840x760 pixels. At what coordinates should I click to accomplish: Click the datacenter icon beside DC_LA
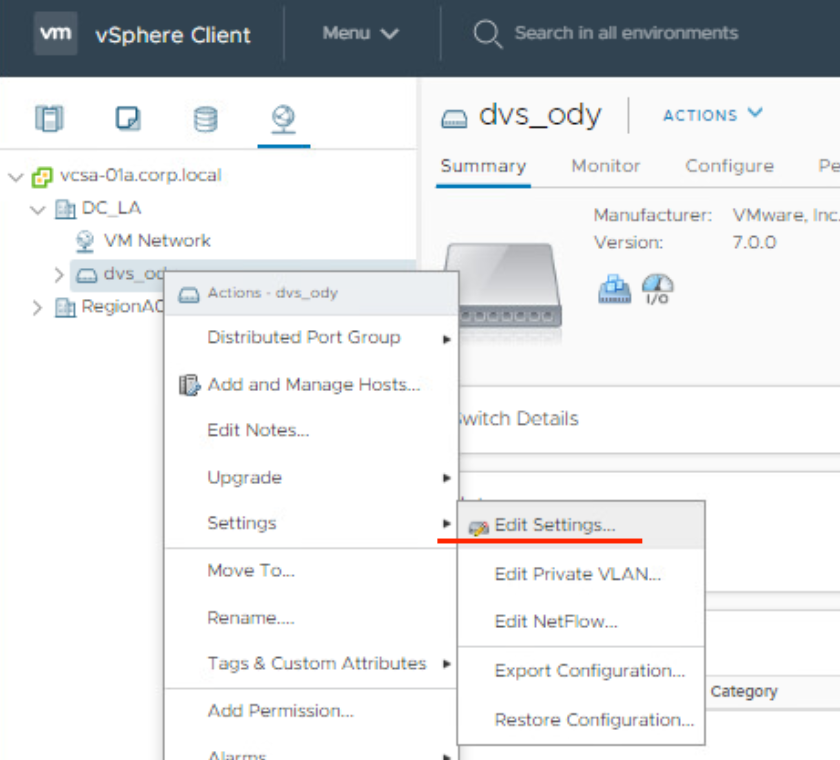click(65, 209)
